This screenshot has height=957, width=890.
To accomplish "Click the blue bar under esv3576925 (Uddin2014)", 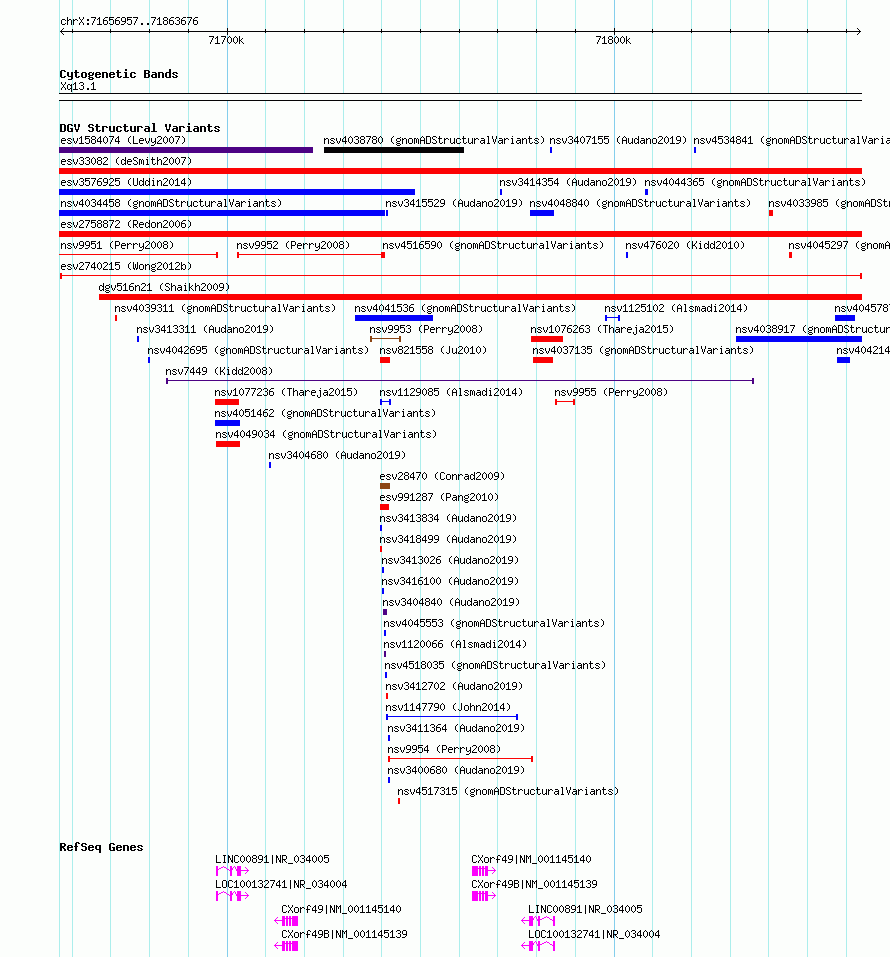I will coord(237,192).
